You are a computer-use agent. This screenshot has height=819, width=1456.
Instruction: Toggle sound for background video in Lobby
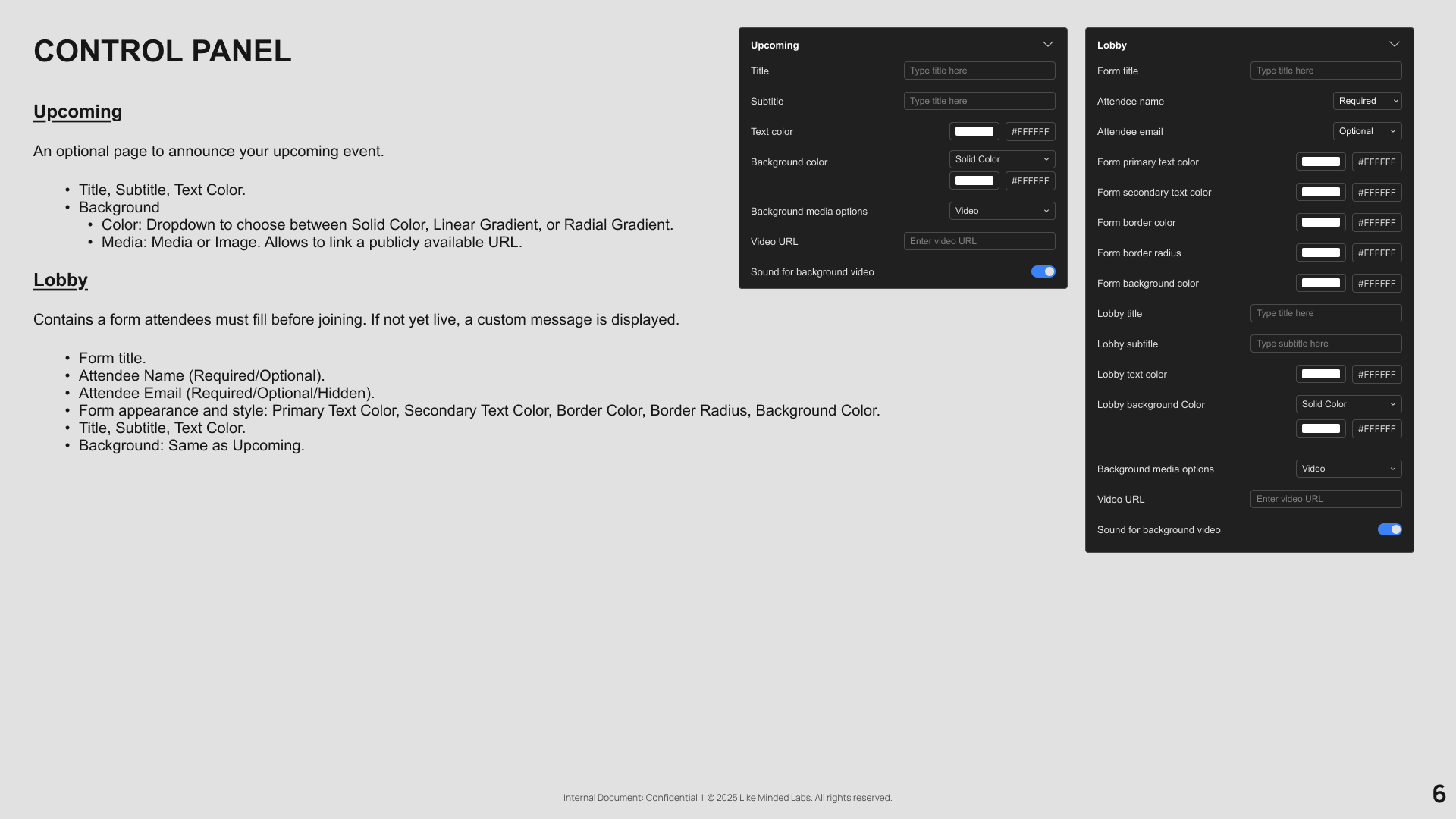[1389, 529]
